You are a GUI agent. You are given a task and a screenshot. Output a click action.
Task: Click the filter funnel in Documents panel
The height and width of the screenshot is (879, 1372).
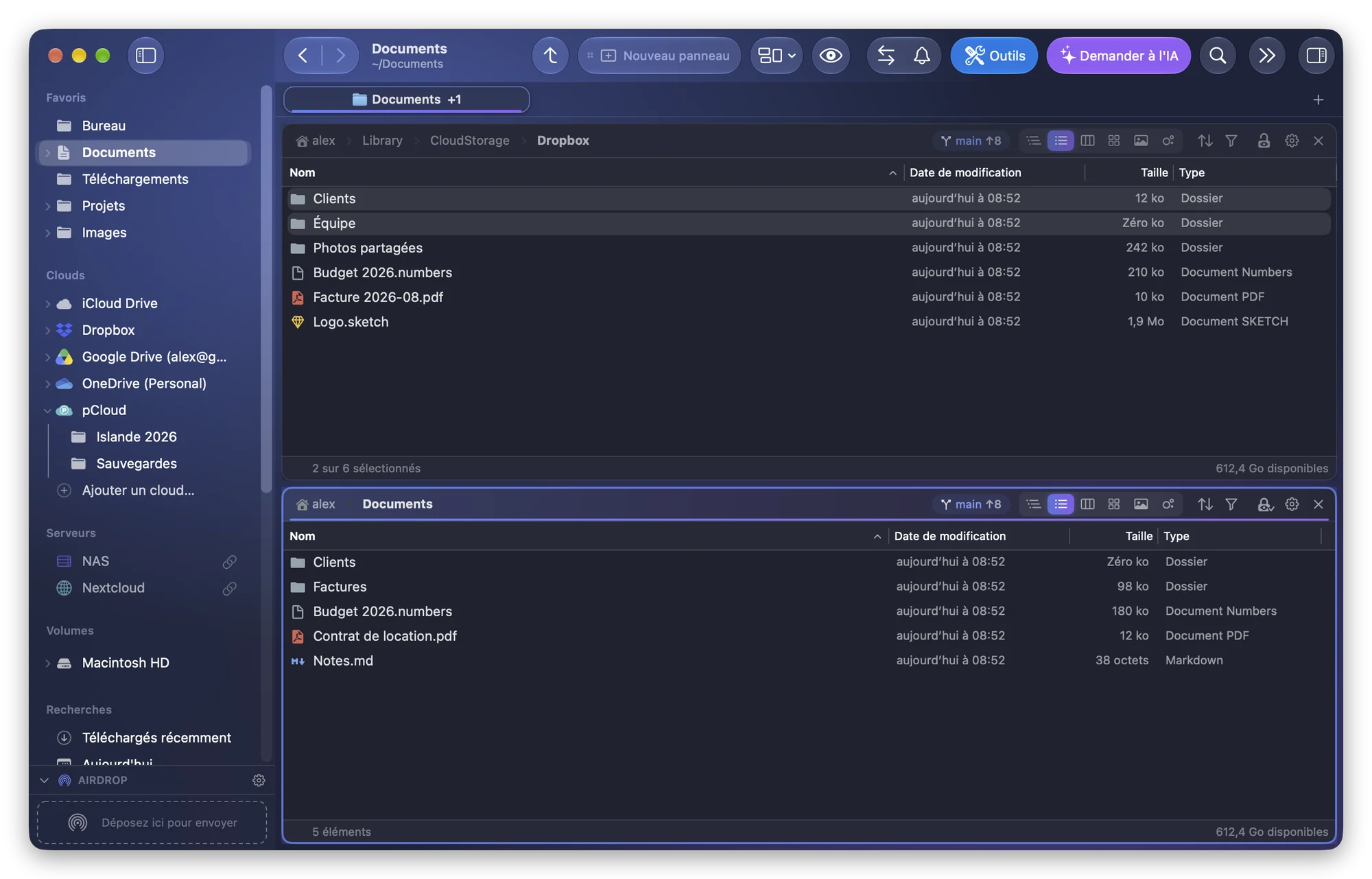tap(1231, 504)
